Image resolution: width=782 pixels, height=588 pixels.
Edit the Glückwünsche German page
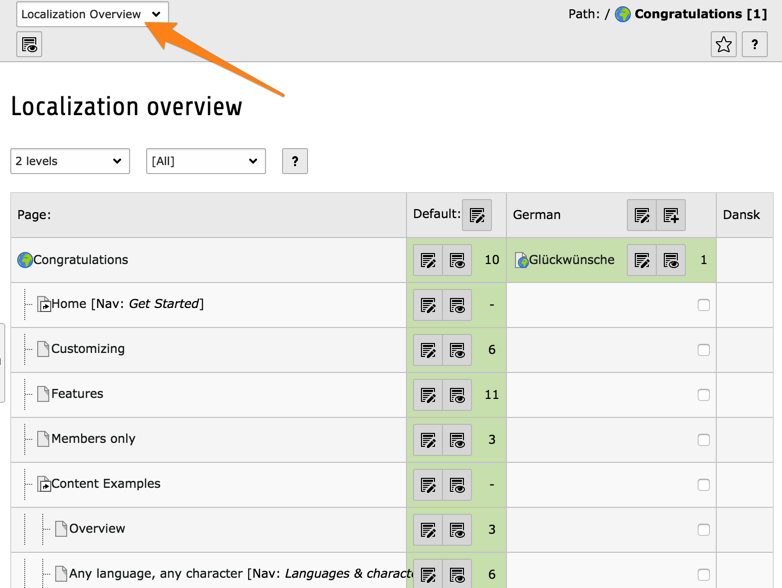point(642,260)
